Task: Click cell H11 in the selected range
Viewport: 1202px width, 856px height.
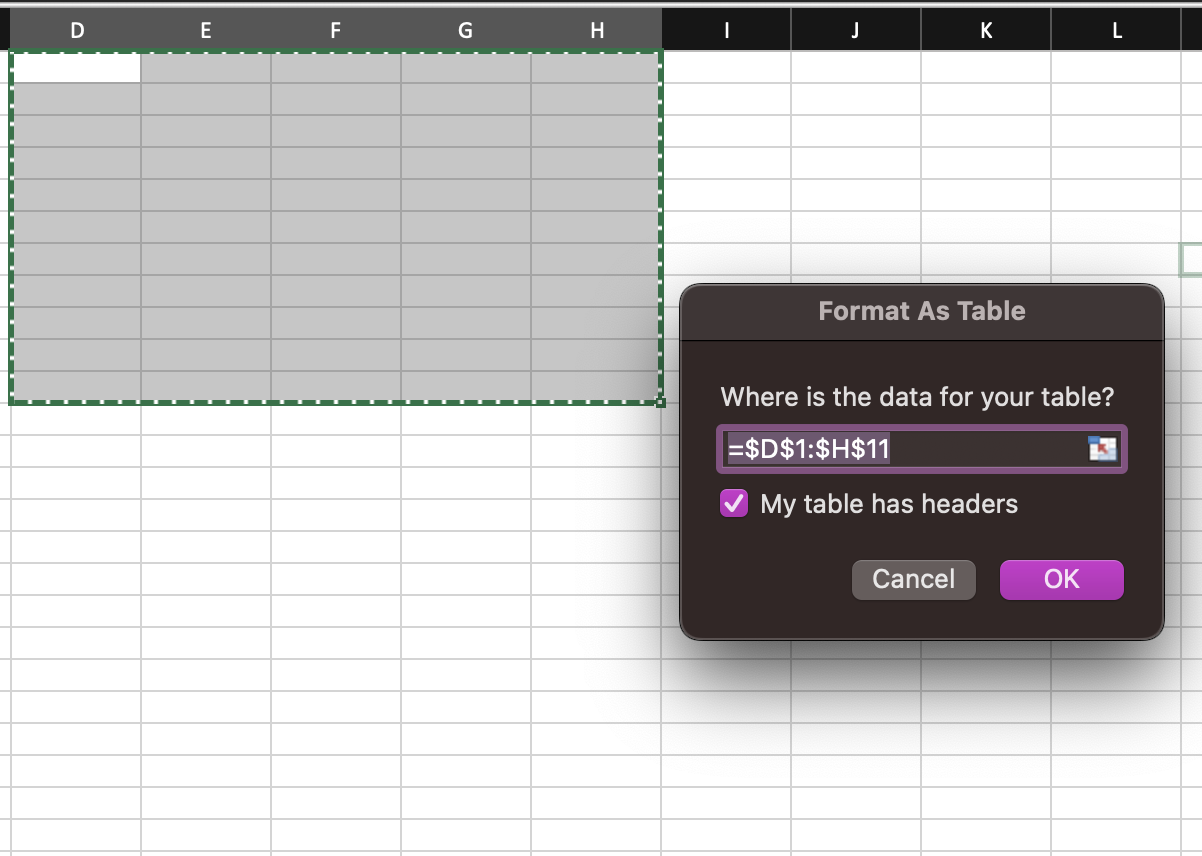Action: 596,387
